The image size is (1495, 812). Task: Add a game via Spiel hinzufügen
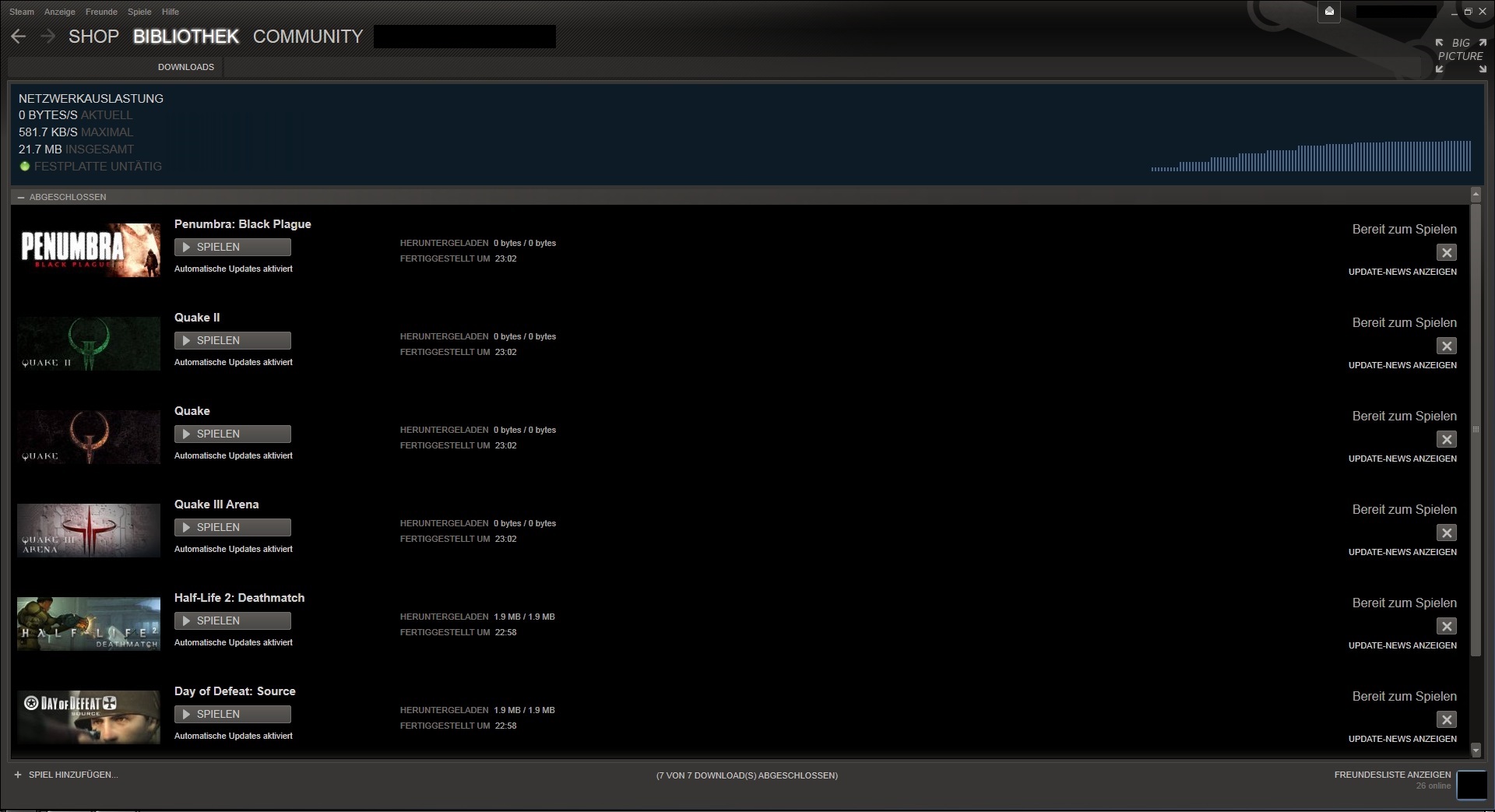(x=66, y=775)
